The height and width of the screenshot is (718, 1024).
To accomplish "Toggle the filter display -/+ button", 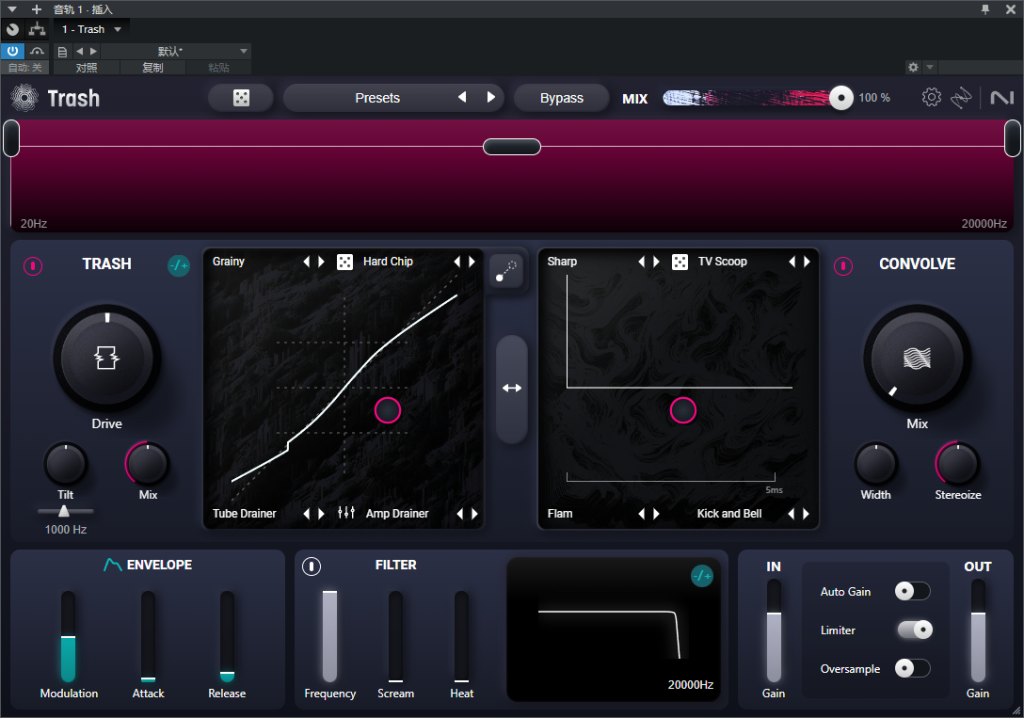I will (702, 576).
